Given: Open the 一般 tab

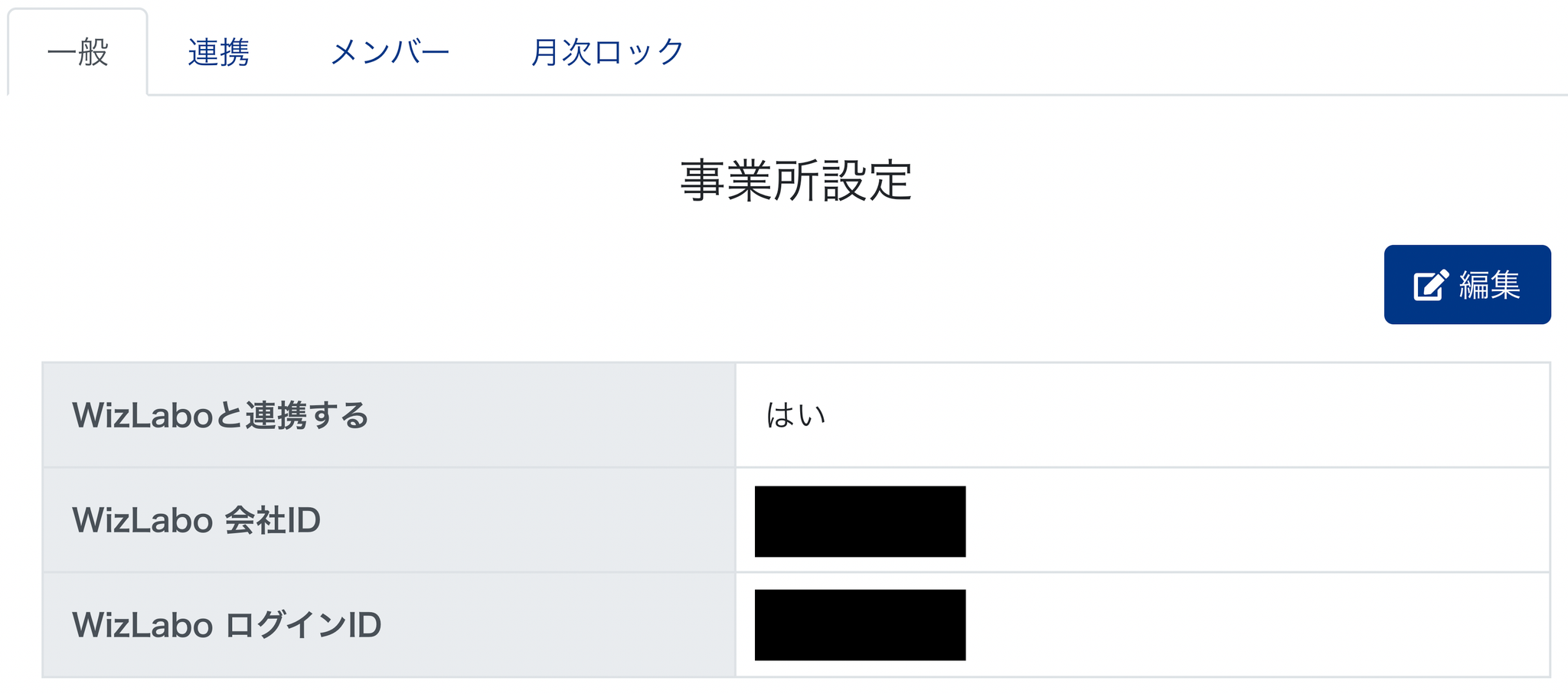Looking at the screenshot, I should pos(77,52).
